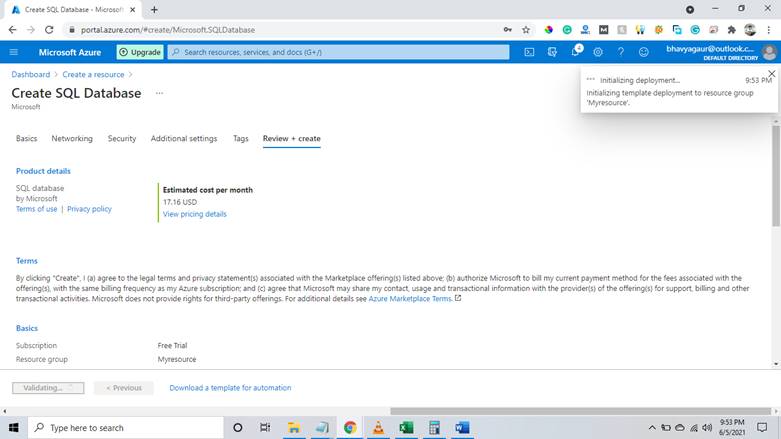Click the browser back arrow
The width and height of the screenshot is (781, 439).
coord(12,30)
